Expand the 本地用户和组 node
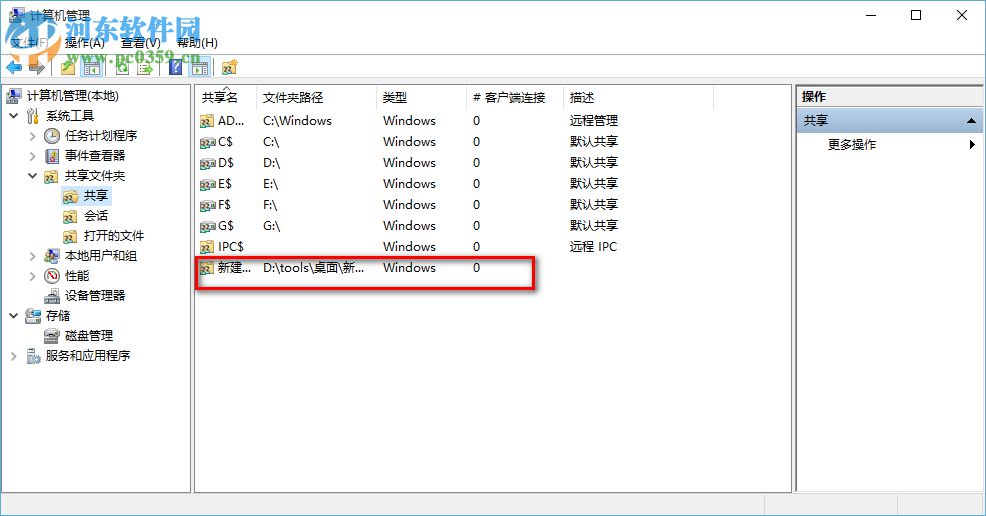The height and width of the screenshot is (516, 986). 33,256
